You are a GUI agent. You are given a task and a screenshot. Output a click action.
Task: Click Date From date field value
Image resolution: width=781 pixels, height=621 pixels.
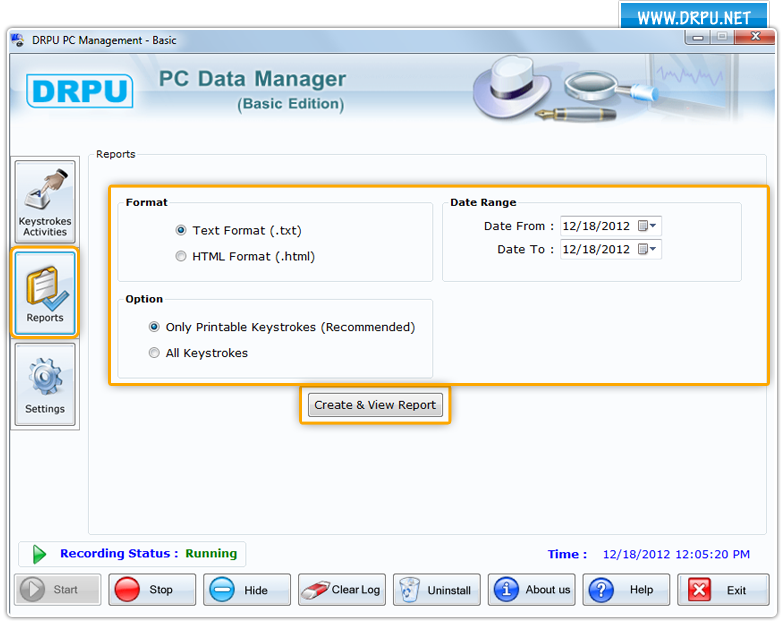(x=596, y=226)
